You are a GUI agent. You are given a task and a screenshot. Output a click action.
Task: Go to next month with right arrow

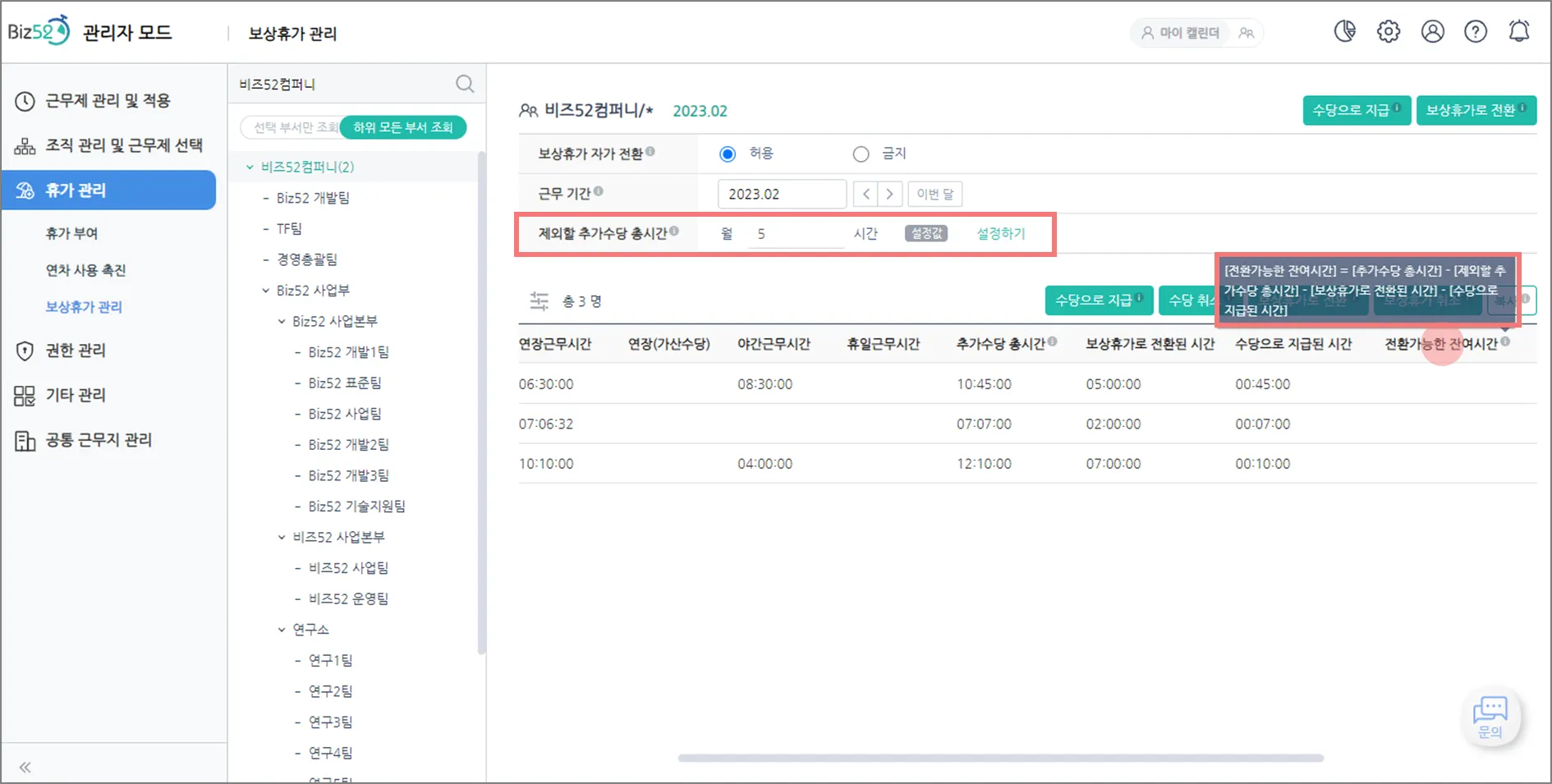click(890, 195)
